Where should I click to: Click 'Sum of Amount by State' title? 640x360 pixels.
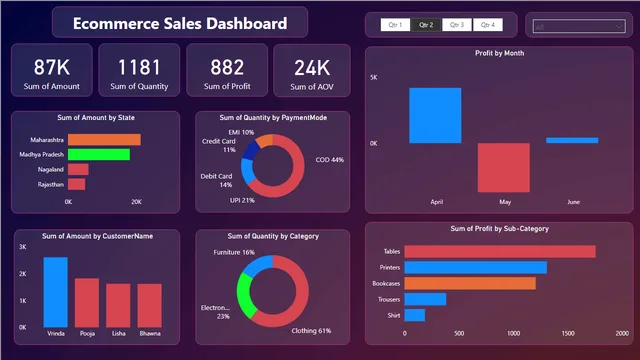coord(96,118)
